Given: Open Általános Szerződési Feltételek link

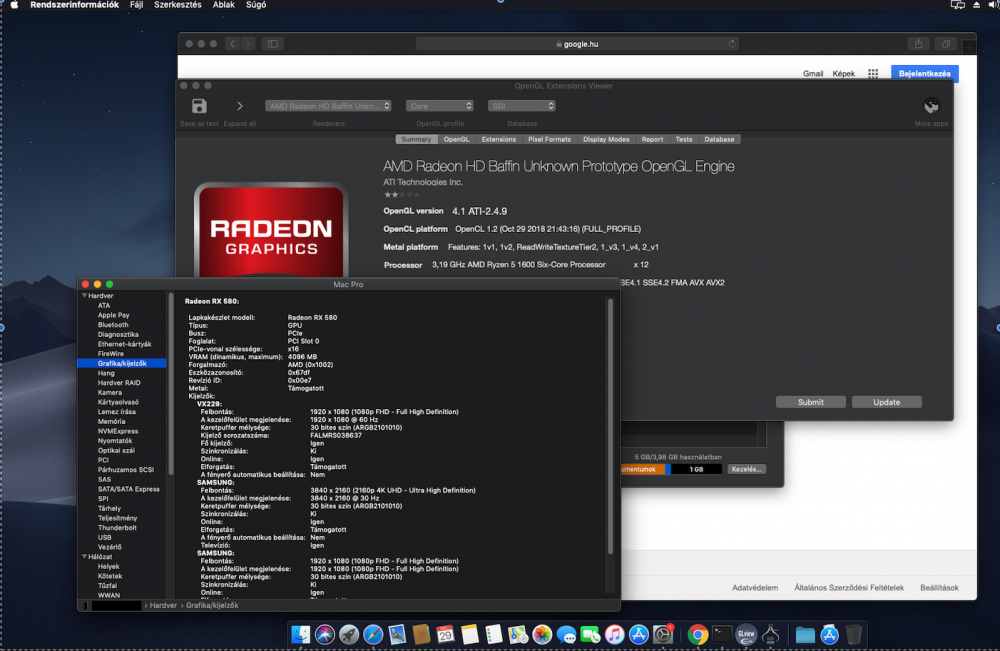Looking at the screenshot, I should click(x=849, y=588).
